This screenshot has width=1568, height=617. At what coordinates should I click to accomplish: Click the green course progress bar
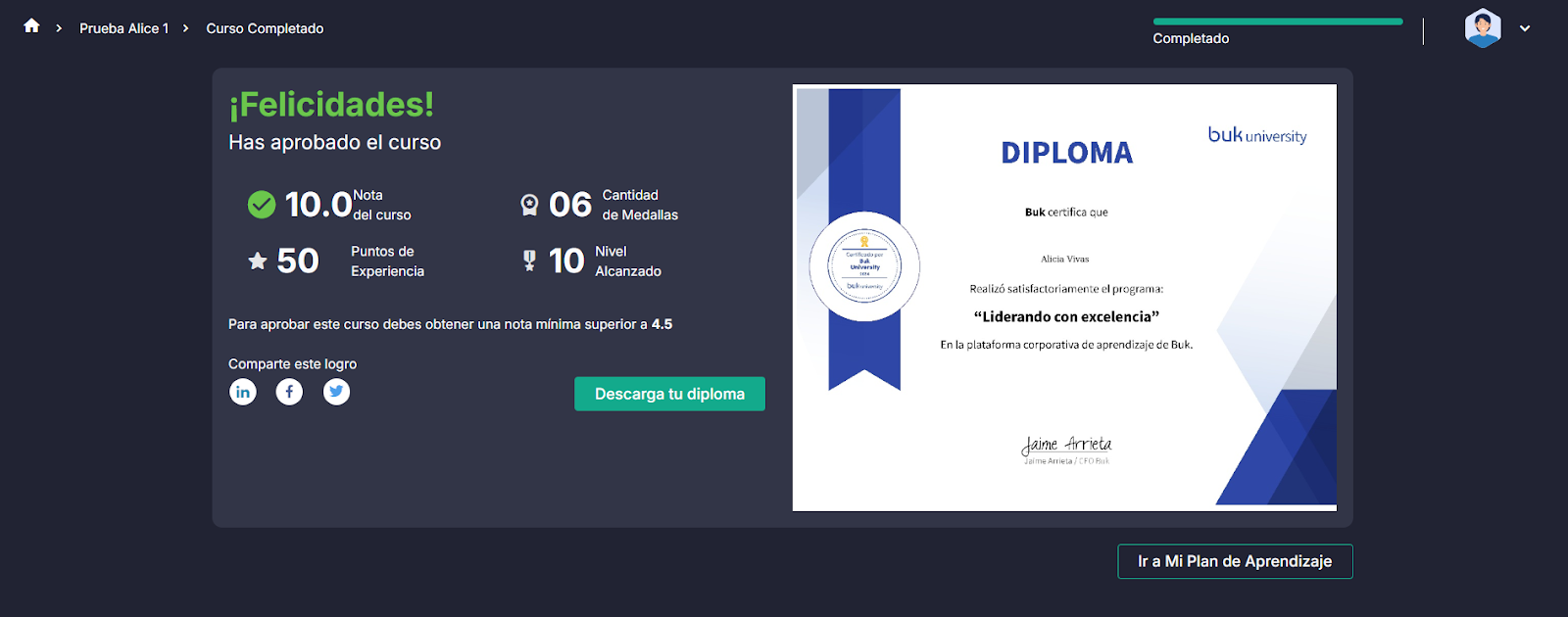pos(1277,22)
